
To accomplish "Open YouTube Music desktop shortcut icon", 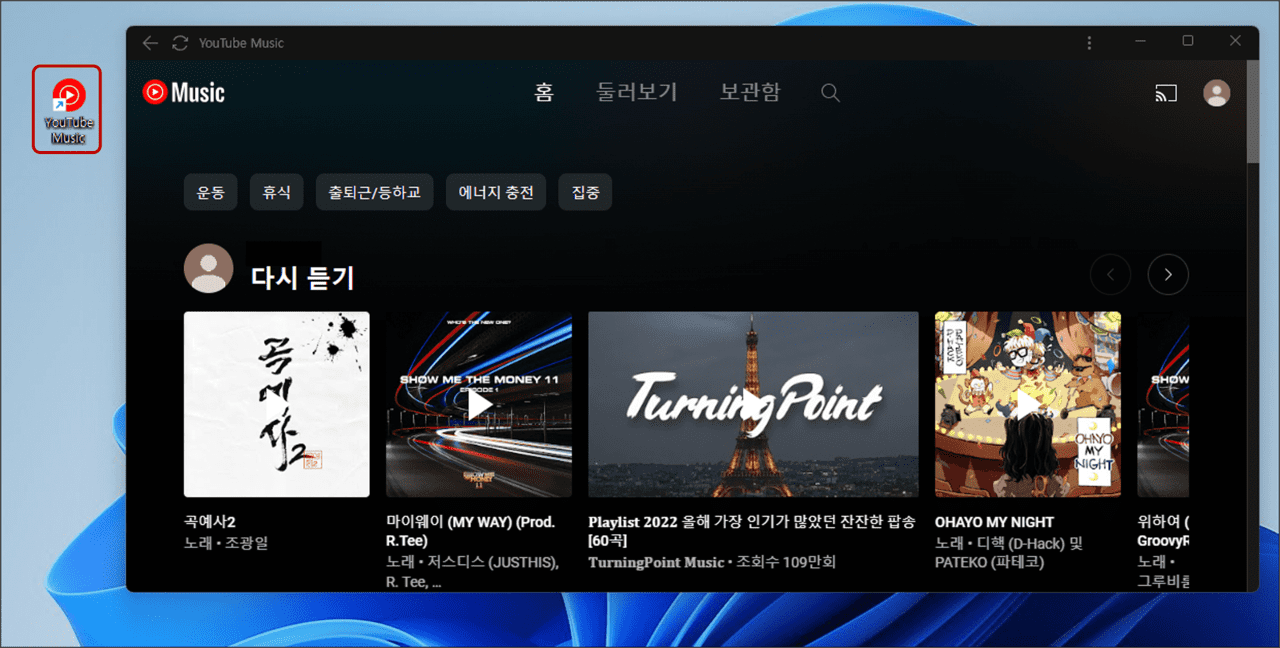I will pos(67,109).
